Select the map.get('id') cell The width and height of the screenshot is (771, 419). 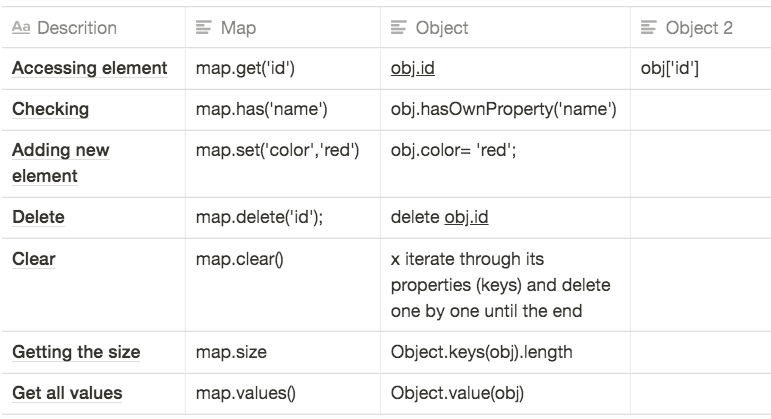[x=246, y=69]
